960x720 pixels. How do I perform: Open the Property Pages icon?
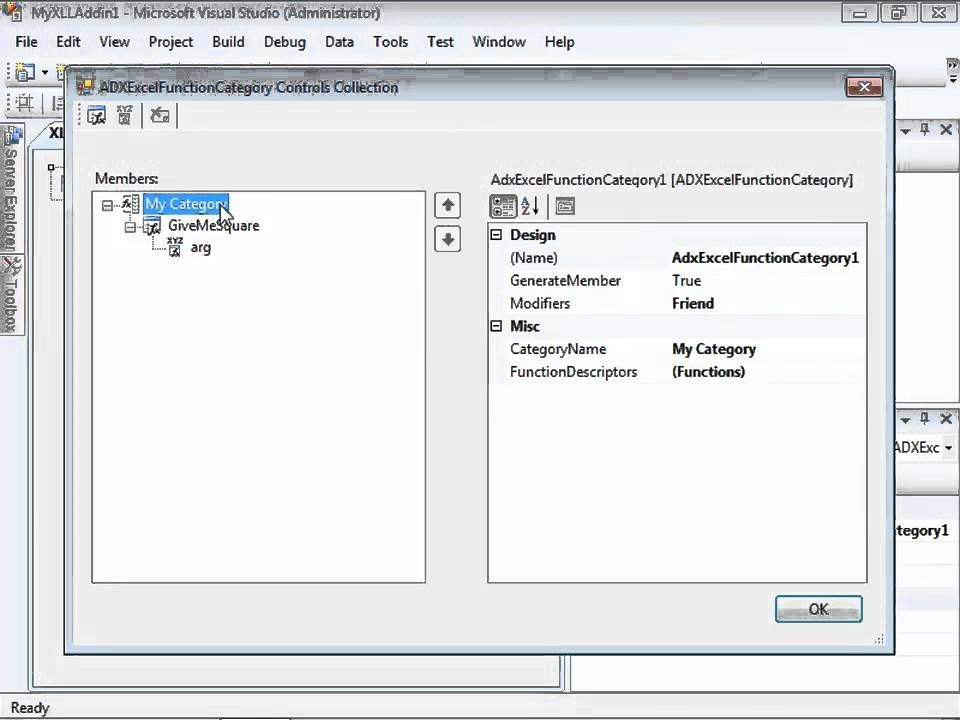(565, 206)
